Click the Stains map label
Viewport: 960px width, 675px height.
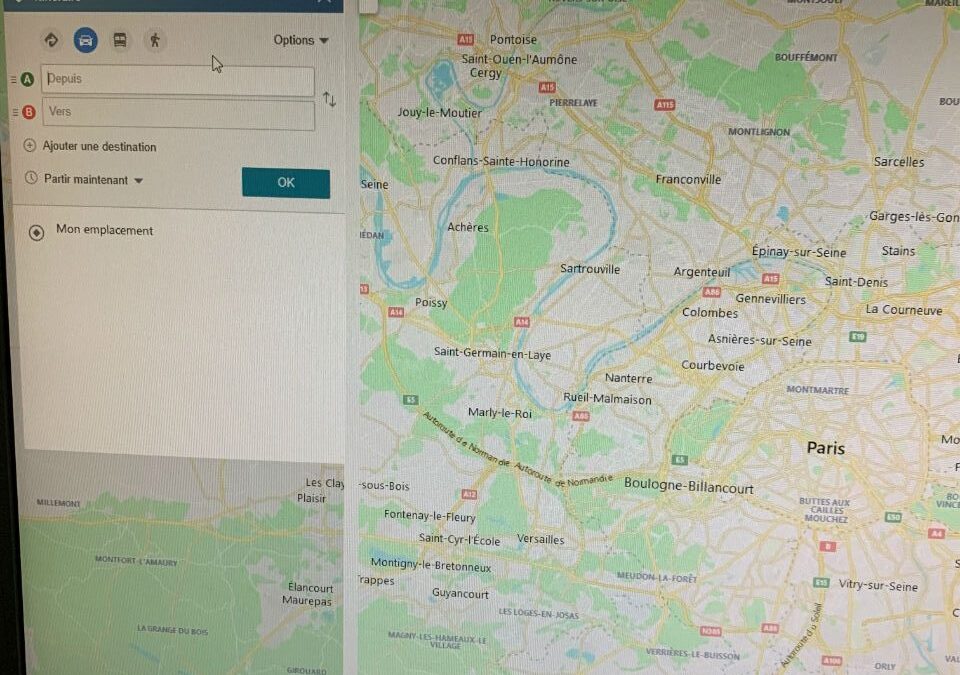(898, 251)
